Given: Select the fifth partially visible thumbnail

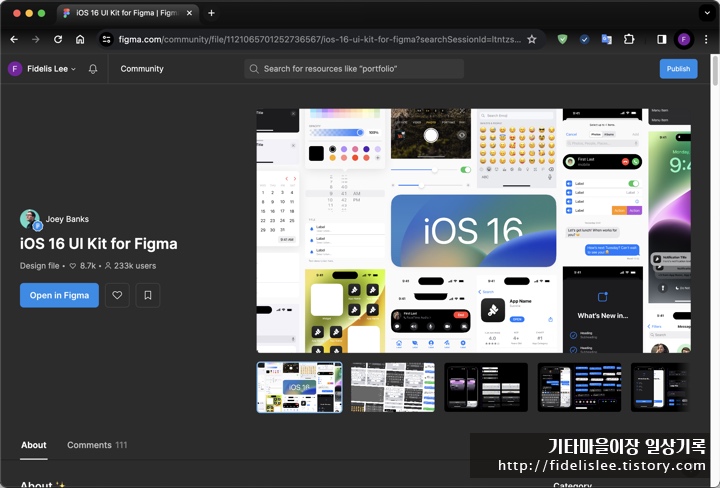Looking at the screenshot, I should [x=661, y=387].
